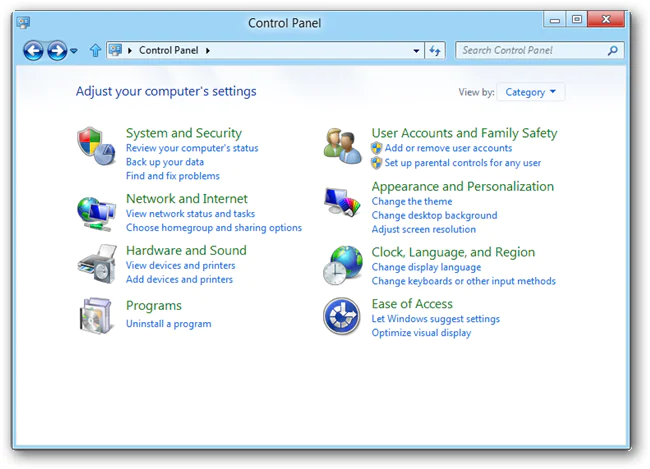This screenshot has width=650, height=469.
Task: Open Hardware and Sound heading
Action: 186,250
